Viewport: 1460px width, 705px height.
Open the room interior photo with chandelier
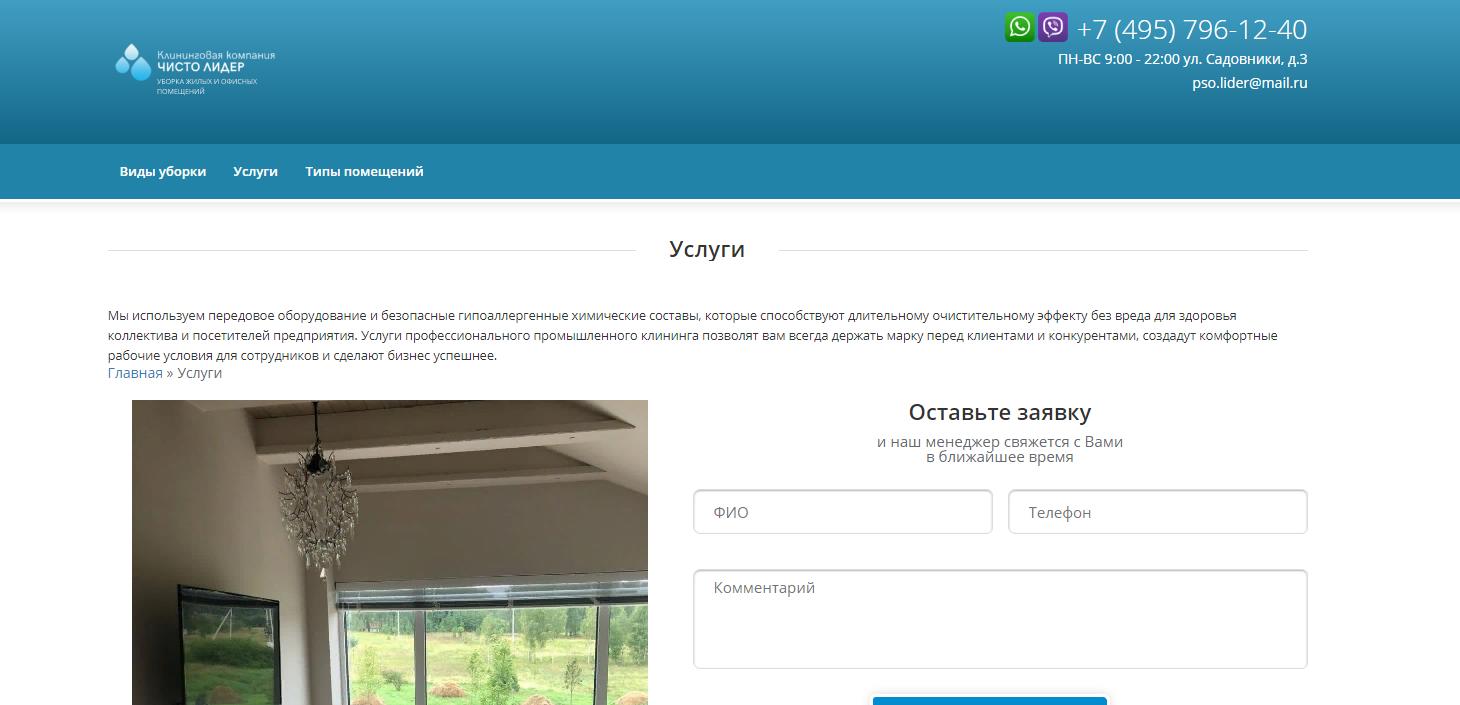[390, 552]
